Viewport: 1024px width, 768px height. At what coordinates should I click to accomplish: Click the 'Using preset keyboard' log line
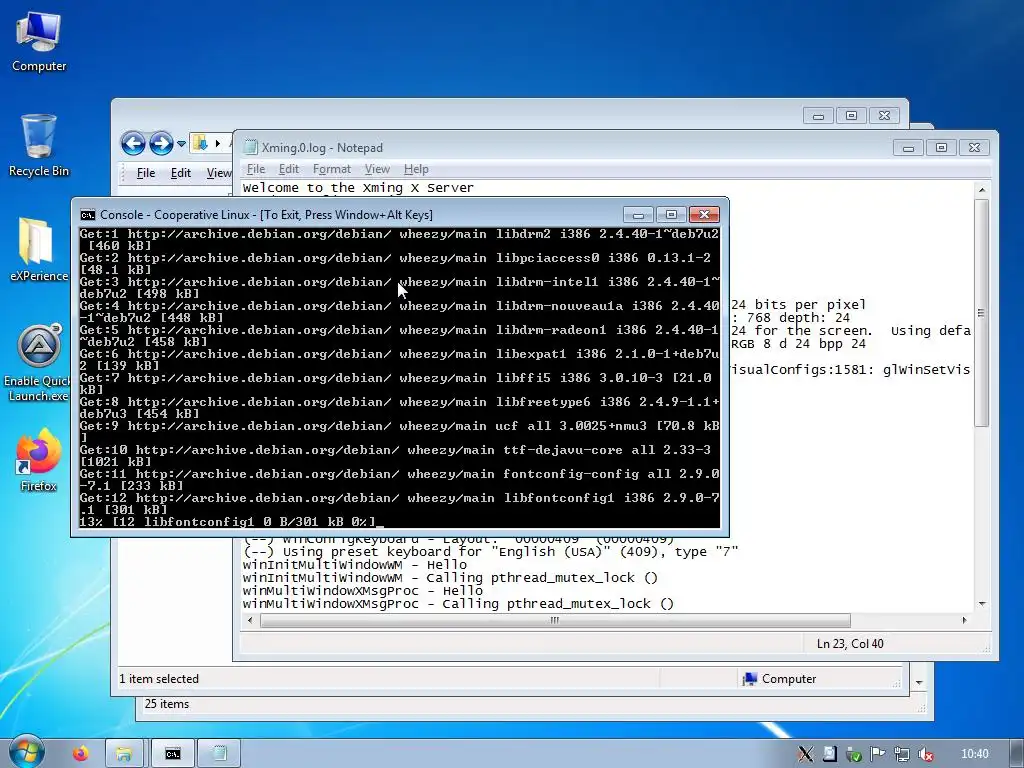coord(490,552)
